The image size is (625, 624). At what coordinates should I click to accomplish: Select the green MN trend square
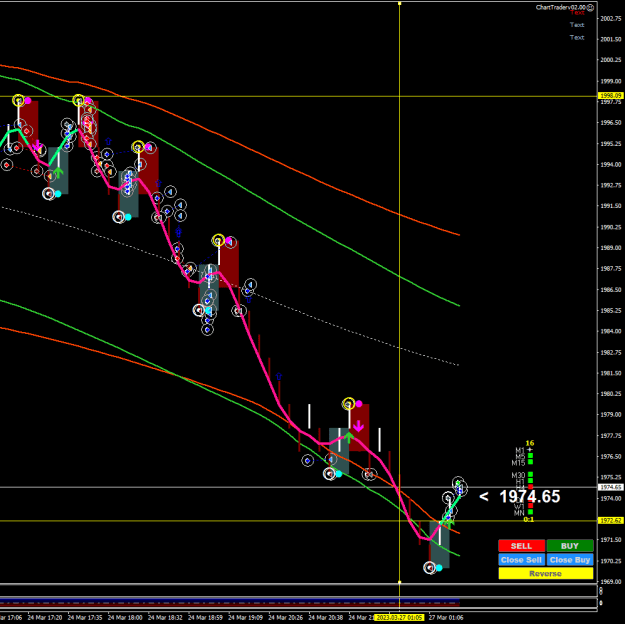530,512
